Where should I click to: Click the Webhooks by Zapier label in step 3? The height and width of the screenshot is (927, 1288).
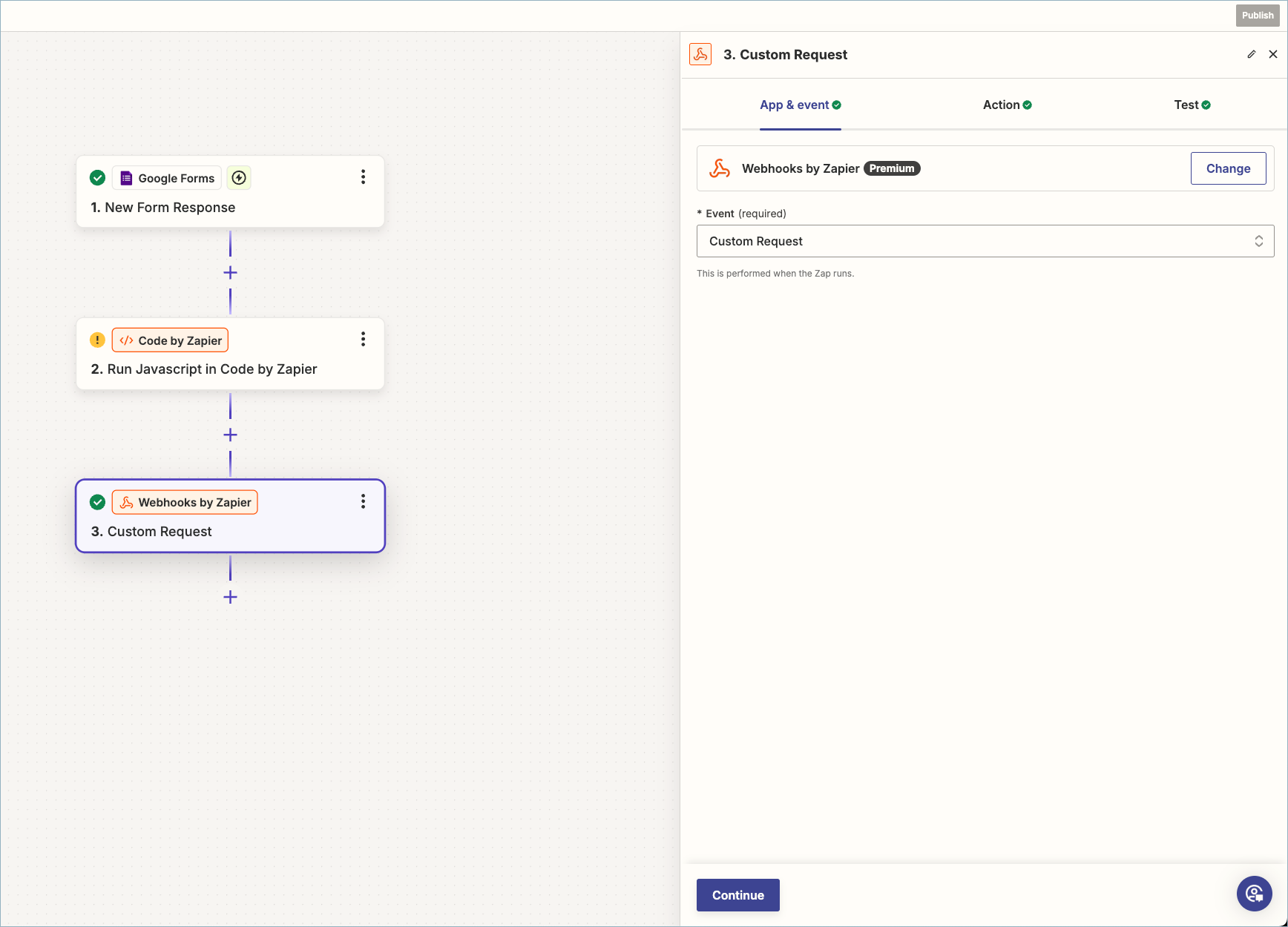[x=185, y=502]
